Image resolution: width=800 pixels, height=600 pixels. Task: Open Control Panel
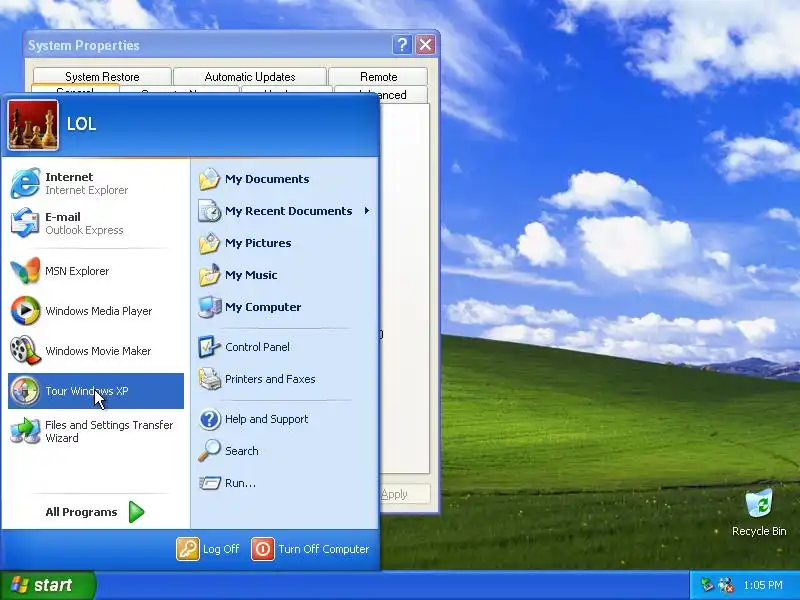click(x=286, y=347)
